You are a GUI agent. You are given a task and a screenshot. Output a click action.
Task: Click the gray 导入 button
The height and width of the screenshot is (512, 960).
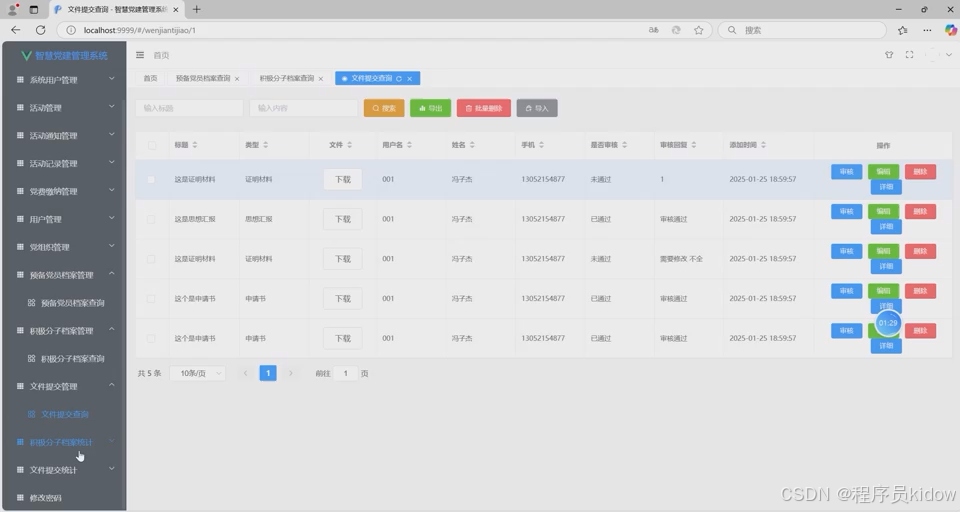click(537, 108)
